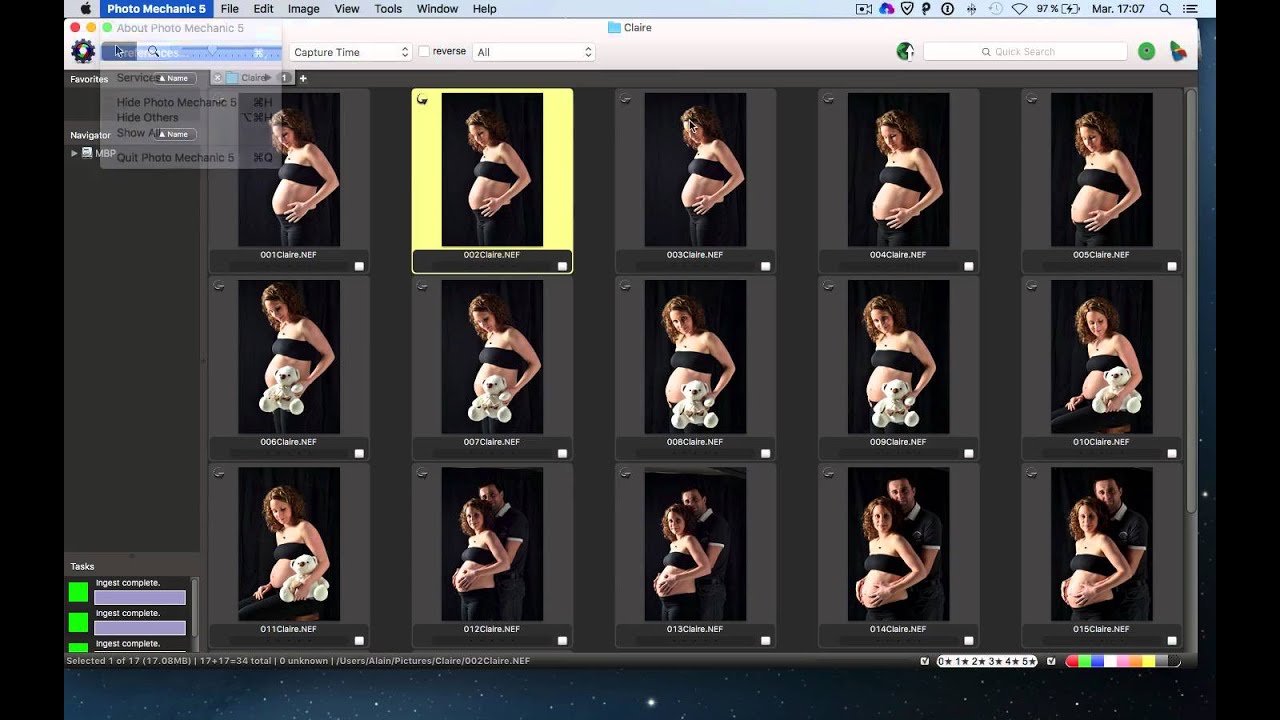The width and height of the screenshot is (1280, 720).
Task: Open the Tools menu
Action: 388,9
